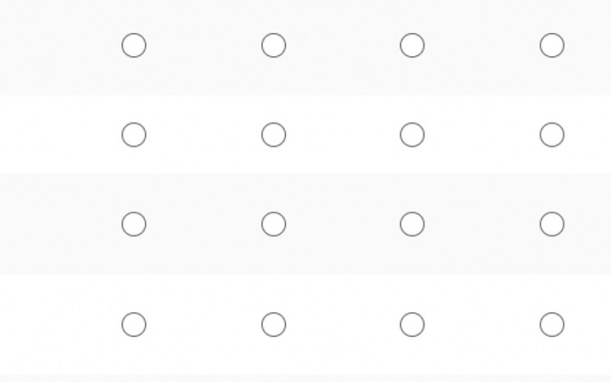The width and height of the screenshot is (611, 383).
Task: Mark third row, second column radio button
Action: [x=274, y=224]
